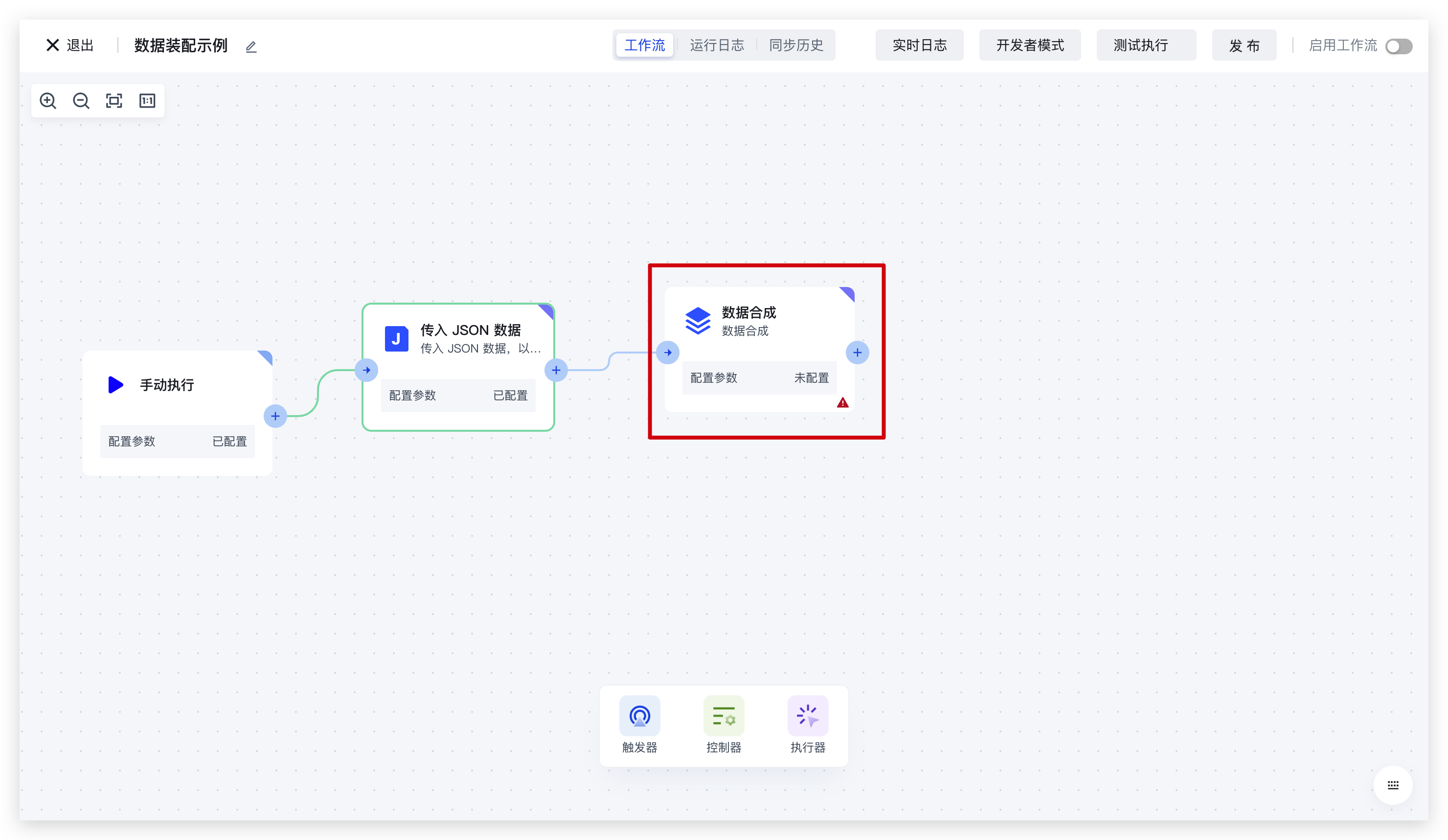Open the 执行器 executor palette icon
Image resolution: width=1448 pixels, height=840 pixels.
pos(807,716)
